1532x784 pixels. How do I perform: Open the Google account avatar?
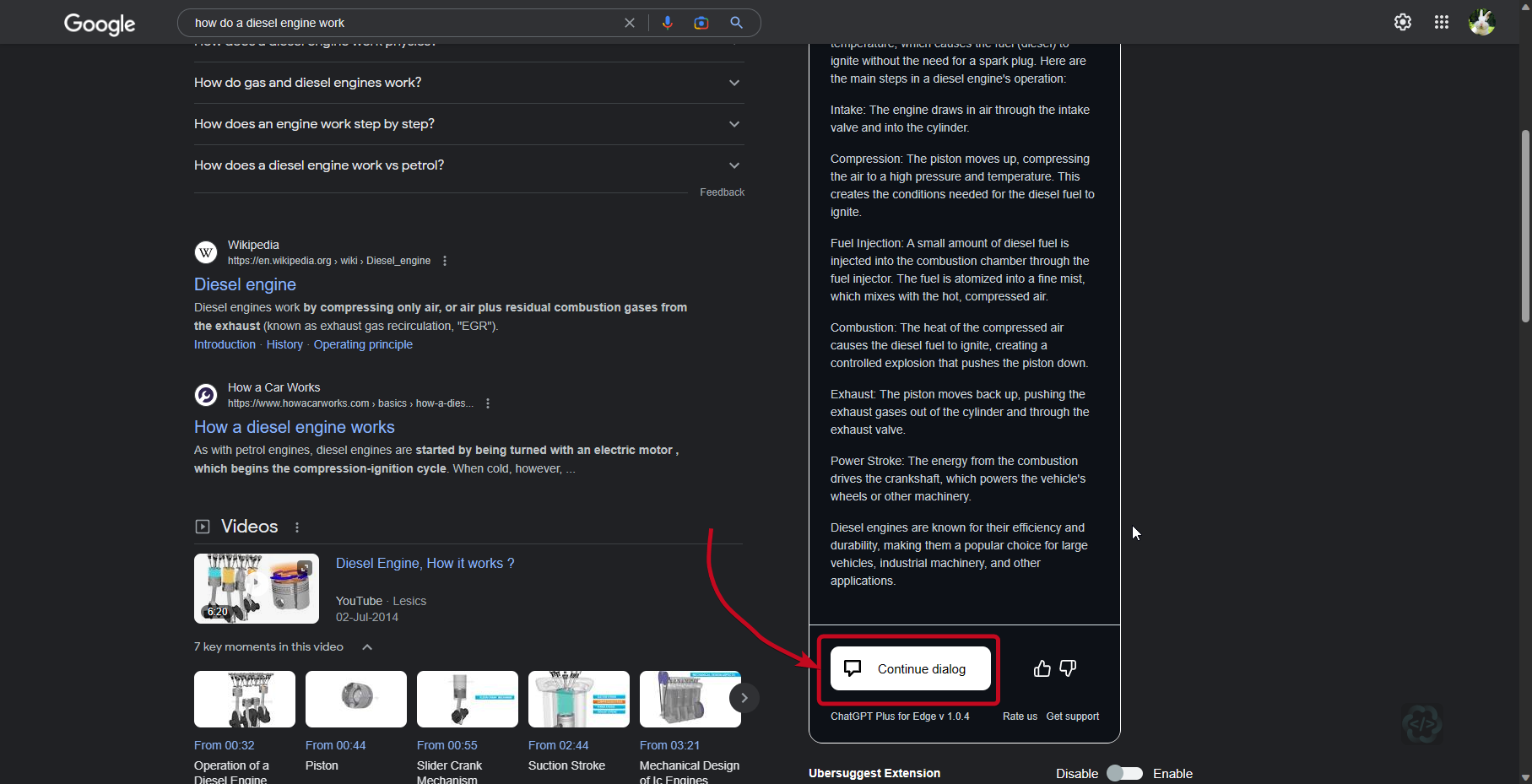coord(1481,23)
